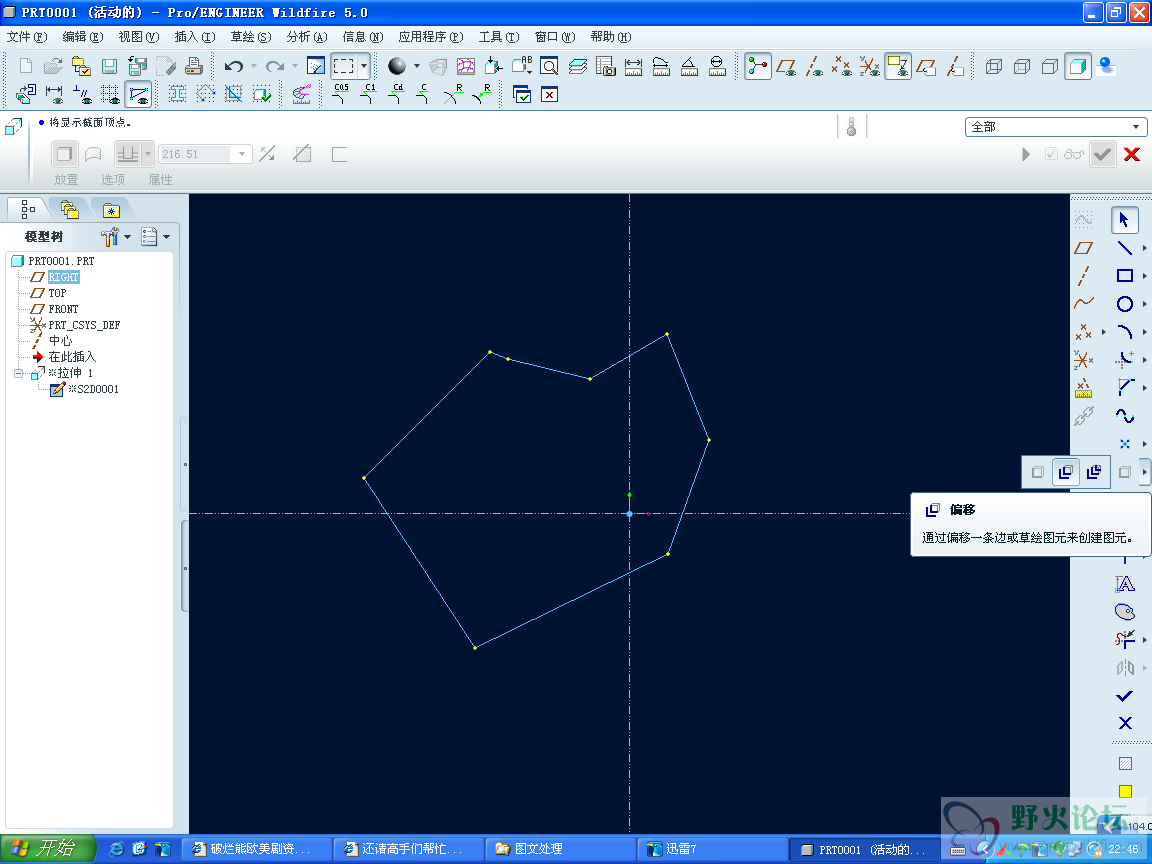The height and width of the screenshot is (864, 1152).
Task: Cancel feature with red X
Action: [1131, 154]
